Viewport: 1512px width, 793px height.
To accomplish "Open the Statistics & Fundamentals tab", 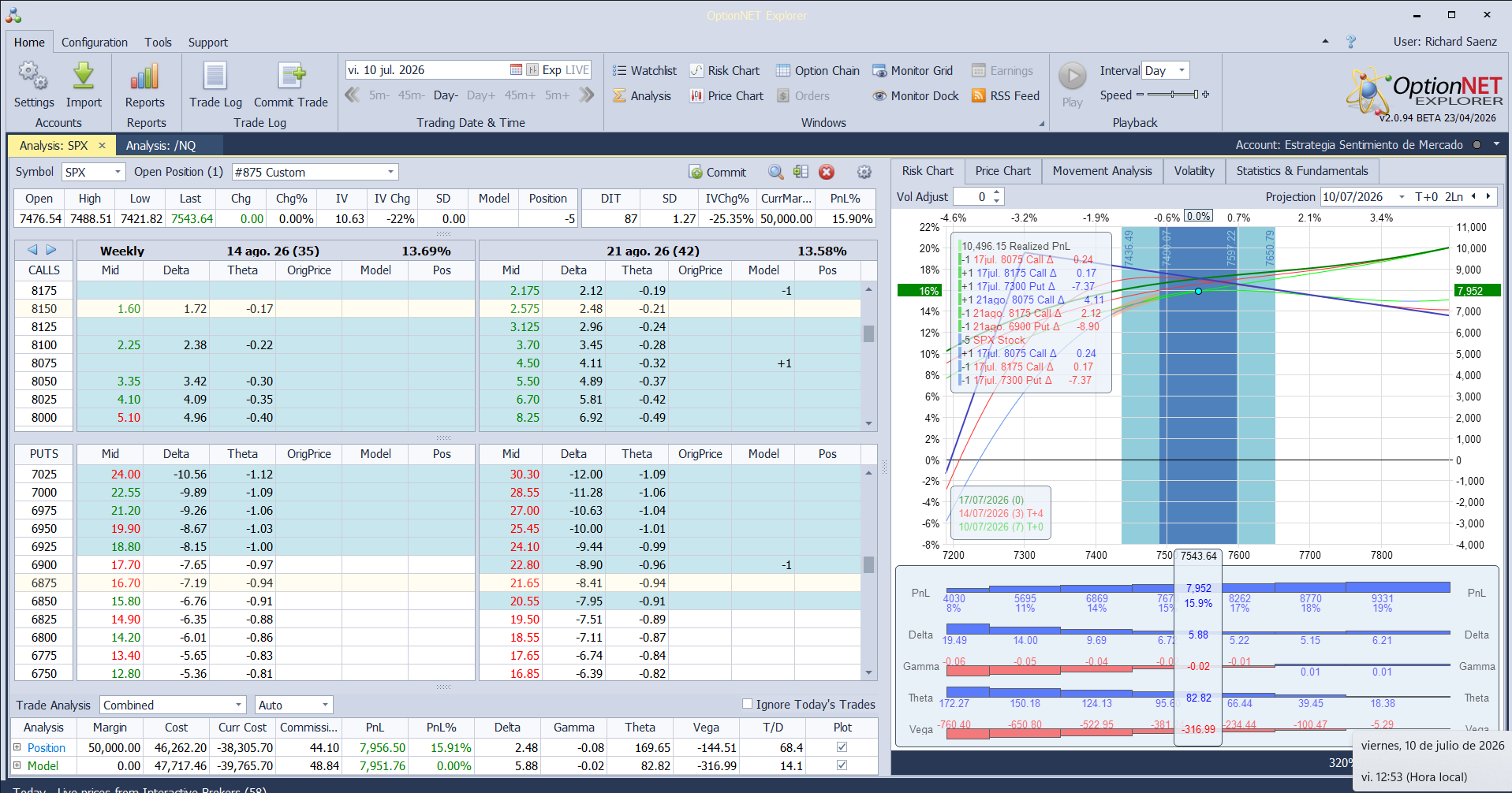I will click(x=1302, y=171).
